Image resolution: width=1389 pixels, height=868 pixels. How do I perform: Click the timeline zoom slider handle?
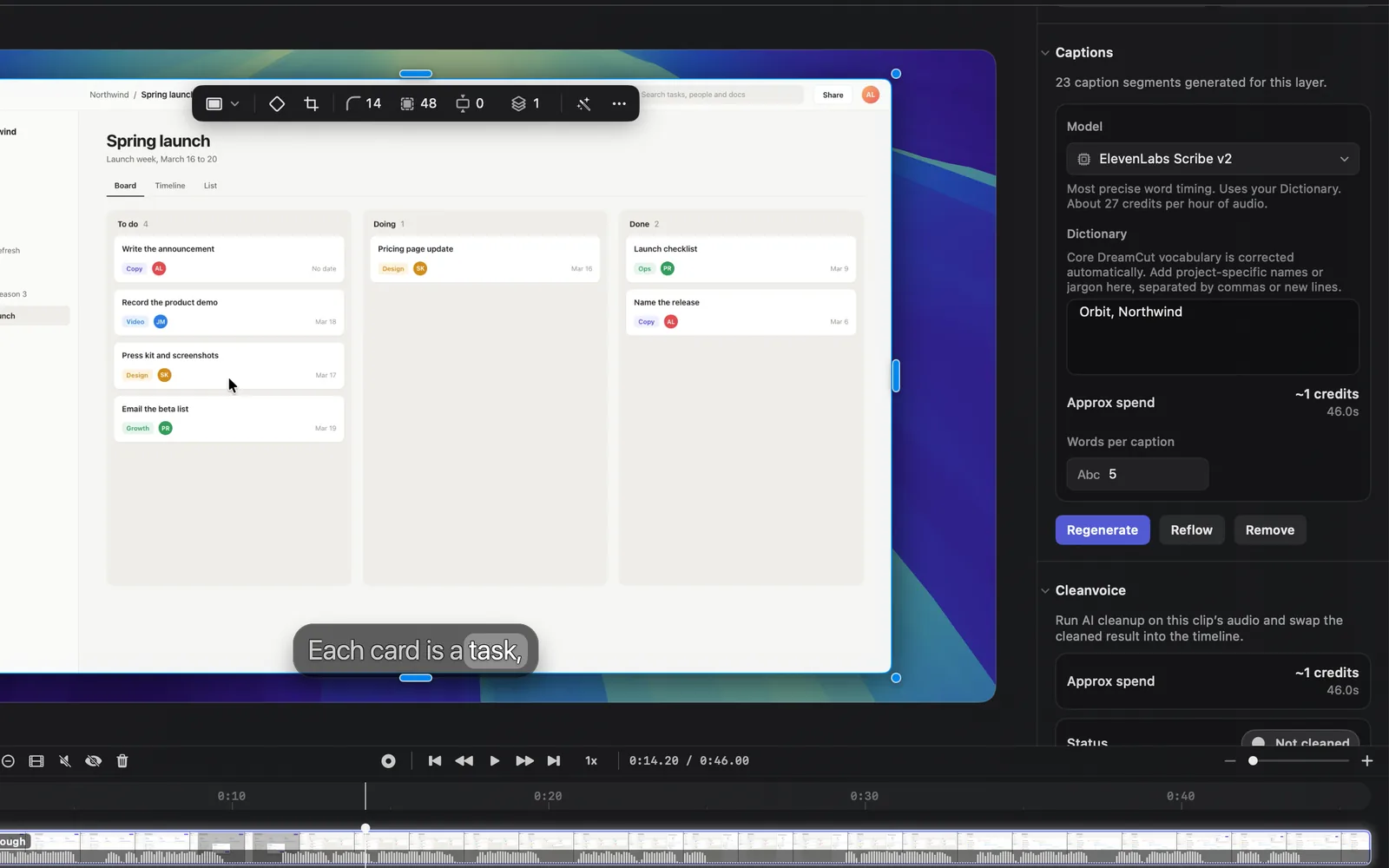(1253, 761)
